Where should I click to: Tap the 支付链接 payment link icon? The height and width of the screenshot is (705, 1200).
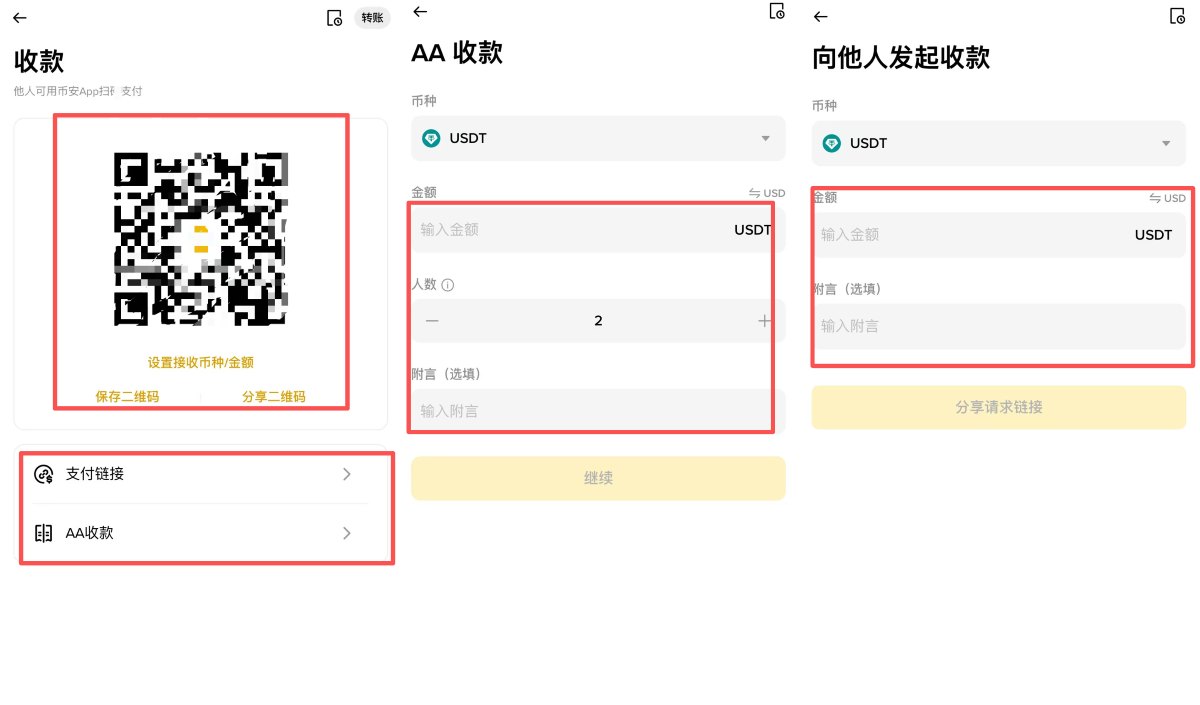(x=44, y=474)
